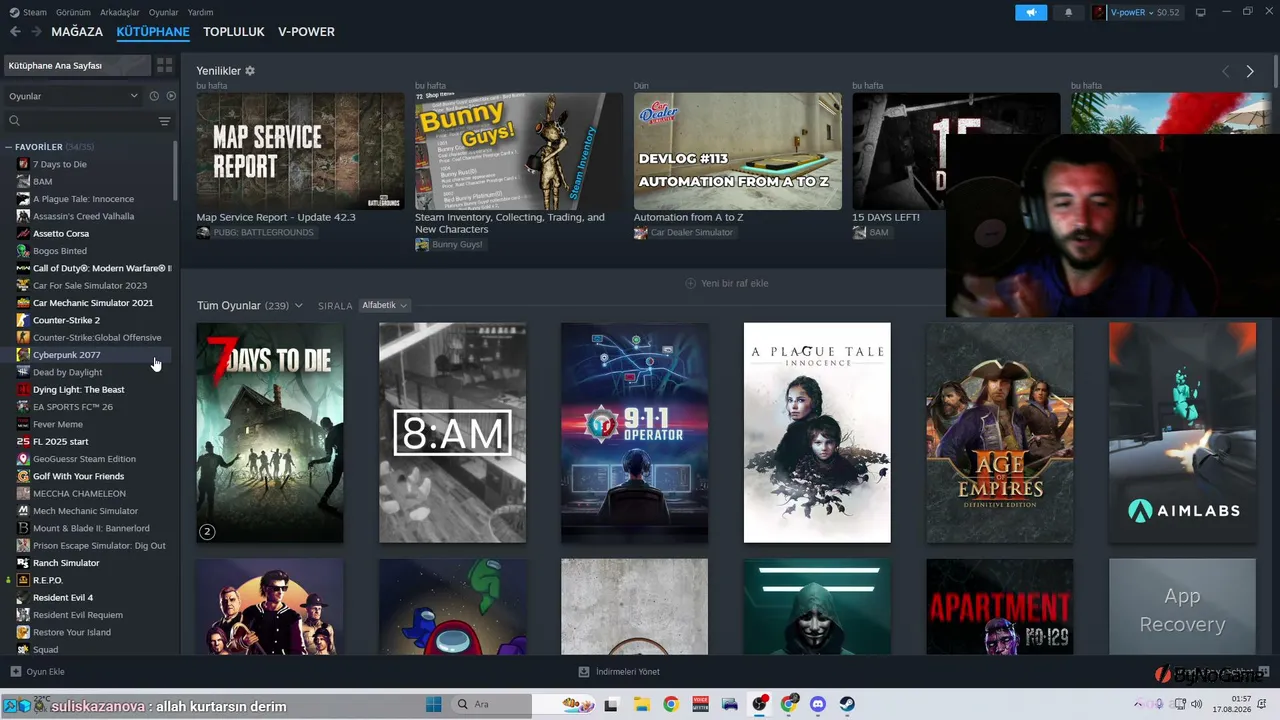The height and width of the screenshot is (720, 1280).
Task: Open the Oyunlar menu in menu bar
Action: pos(164,12)
